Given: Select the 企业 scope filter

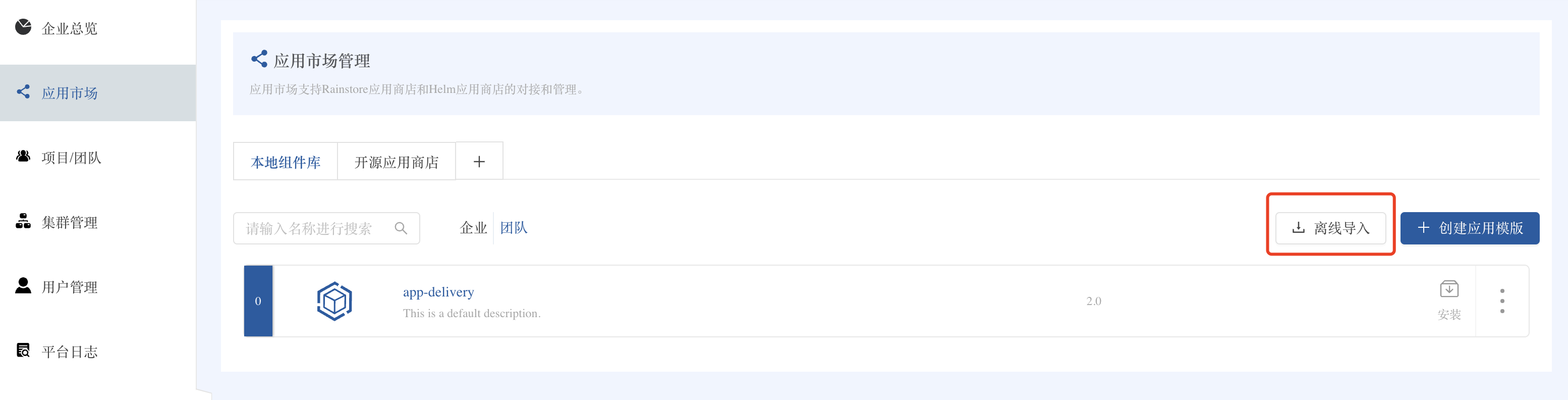Looking at the screenshot, I should pyautogui.click(x=473, y=228).
